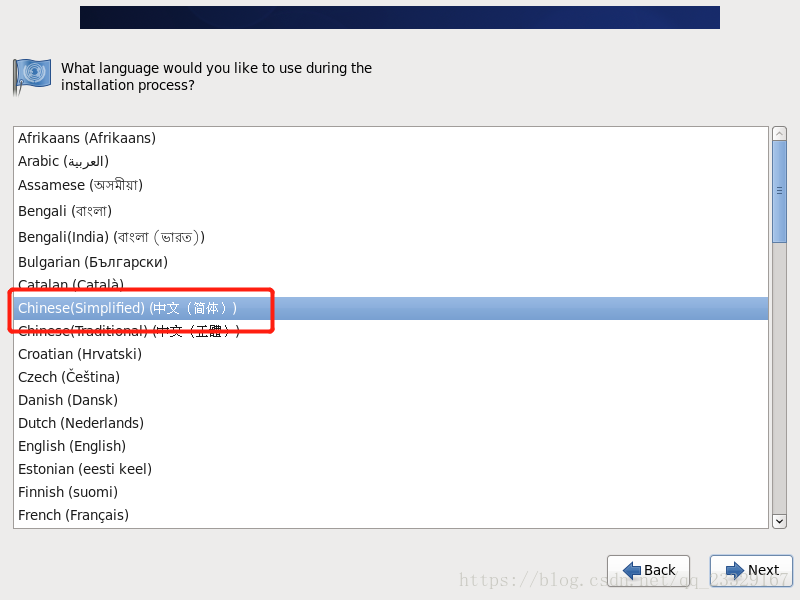Viewport: 800px width, 600px height.
Task: Click the Next button
Action: pyautogui.click(x=751, y=570)
